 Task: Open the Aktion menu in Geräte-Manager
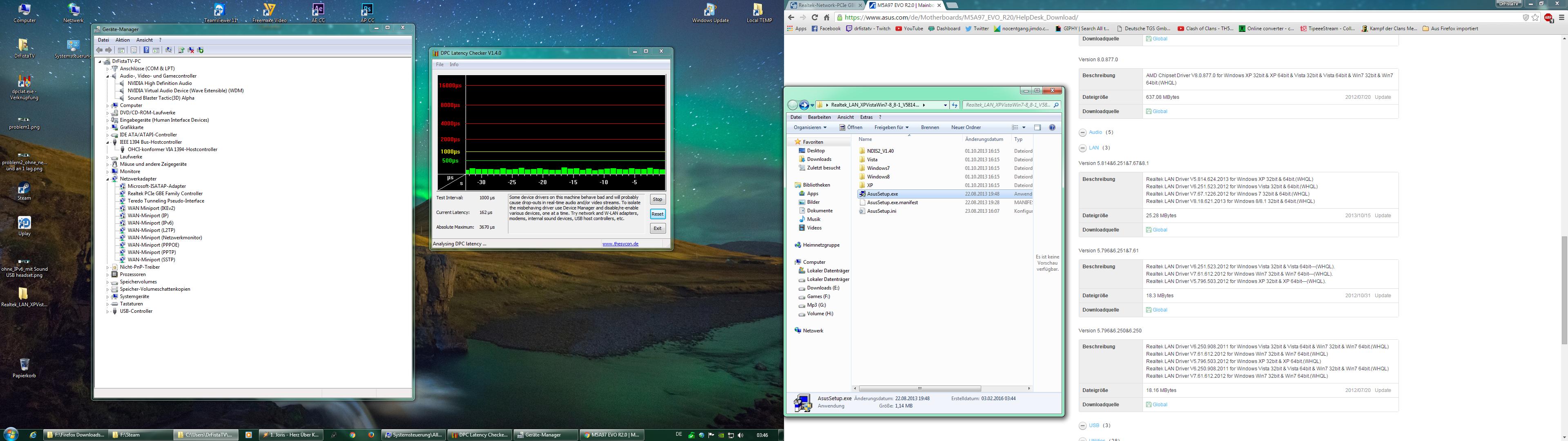tap(123, 40)
